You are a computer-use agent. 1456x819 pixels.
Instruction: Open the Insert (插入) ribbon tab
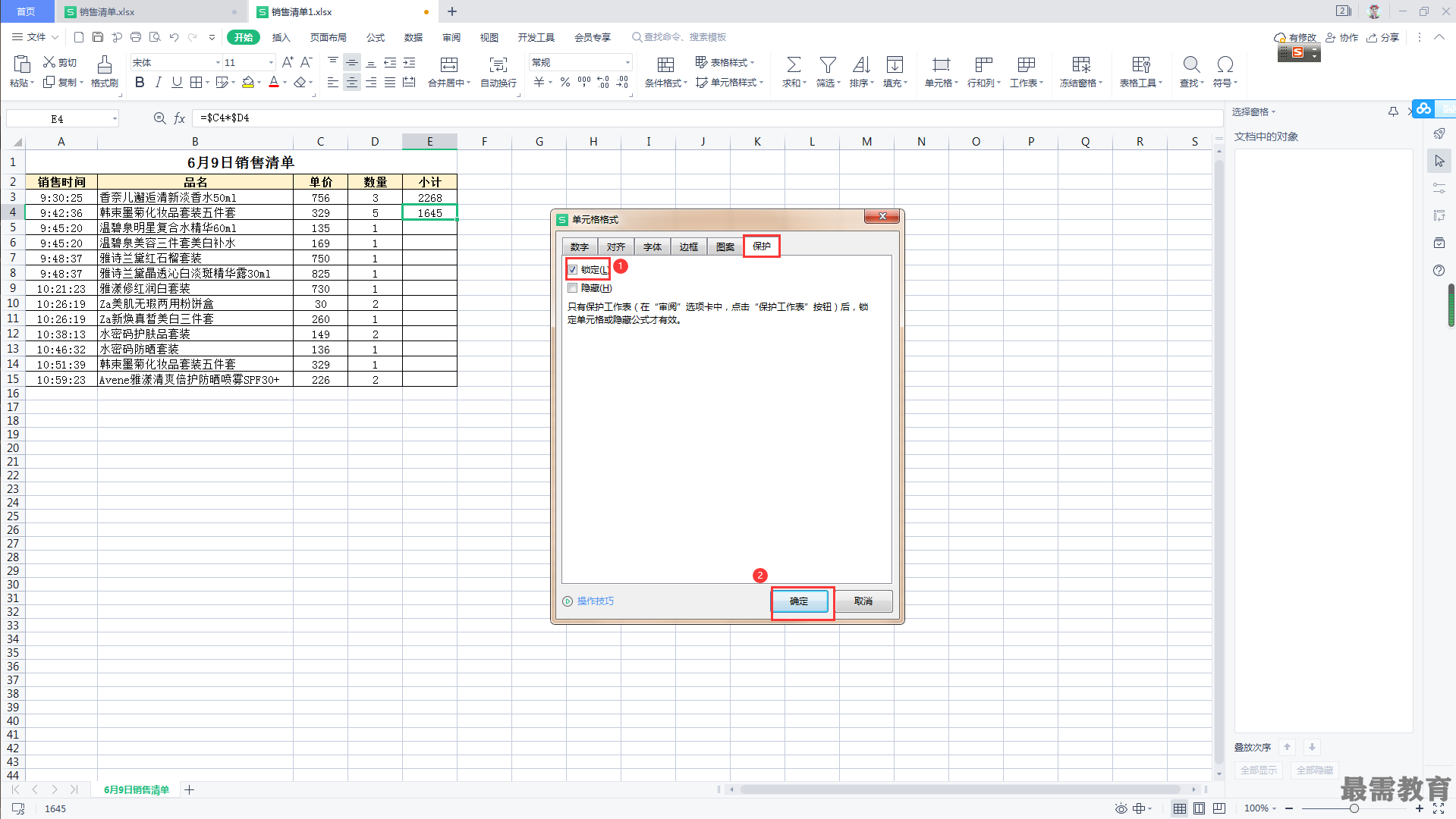tap(281, 37)
